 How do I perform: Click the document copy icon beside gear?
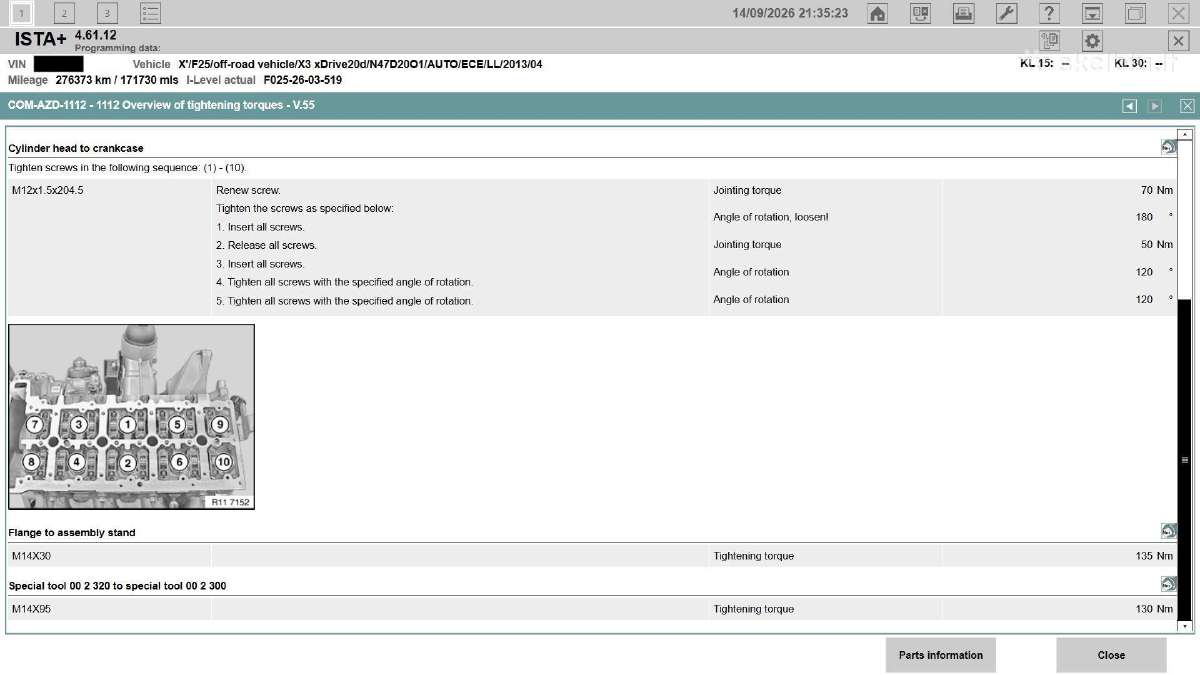1049,40
